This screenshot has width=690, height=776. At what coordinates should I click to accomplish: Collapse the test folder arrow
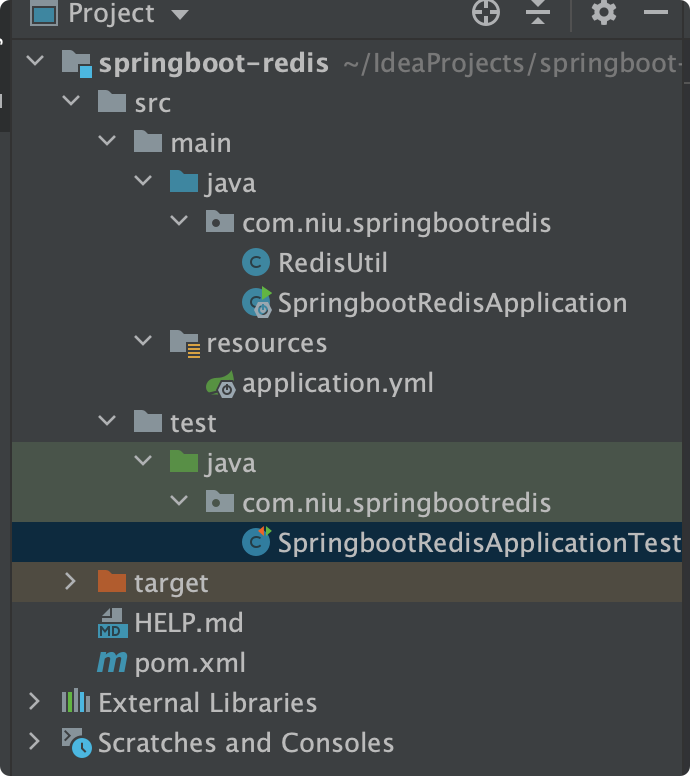coord(107,422)
